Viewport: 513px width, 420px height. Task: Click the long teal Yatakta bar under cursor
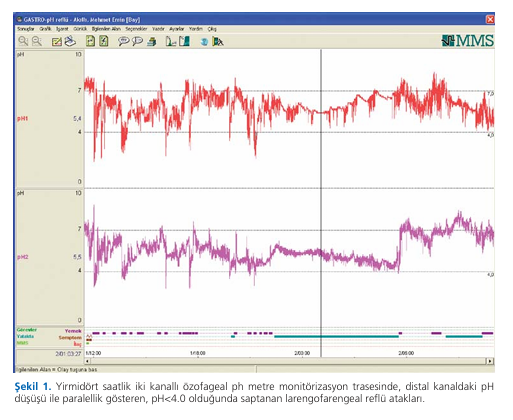click(x=336, y=337)
